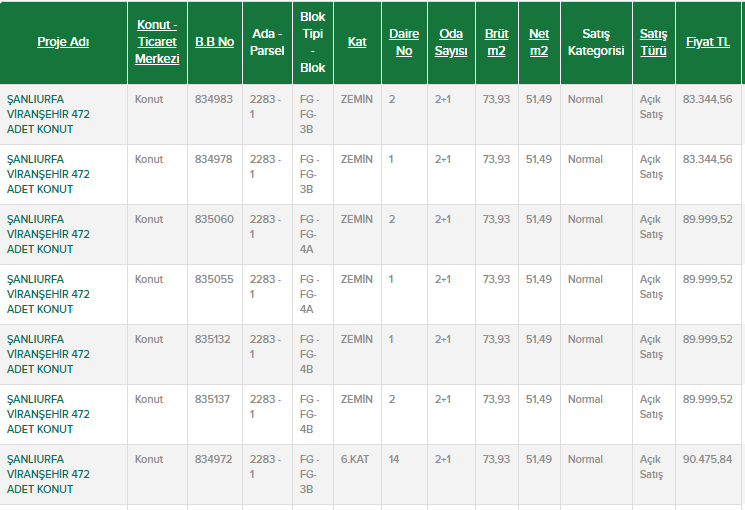Select the Satış Kategorisi column header
Image resolution: width=745 pixels, height=510 pixels.
tap(595, 42)
